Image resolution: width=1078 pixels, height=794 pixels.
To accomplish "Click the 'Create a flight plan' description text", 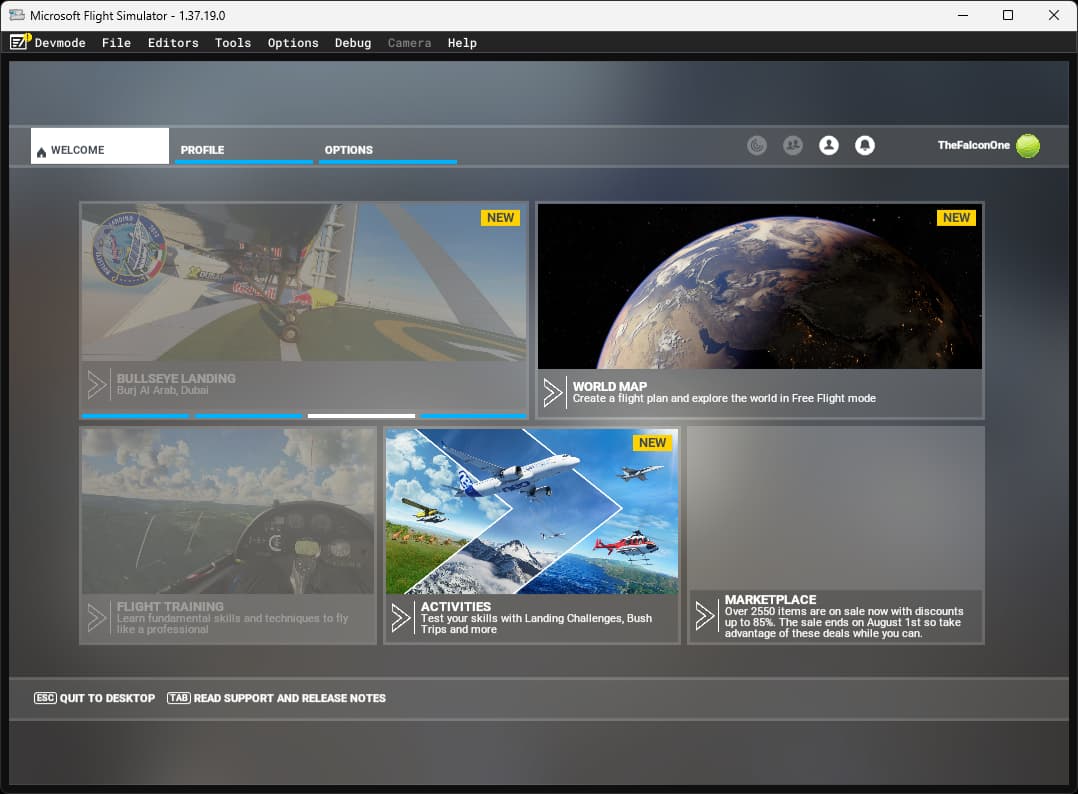I will [x=724, y=398].
